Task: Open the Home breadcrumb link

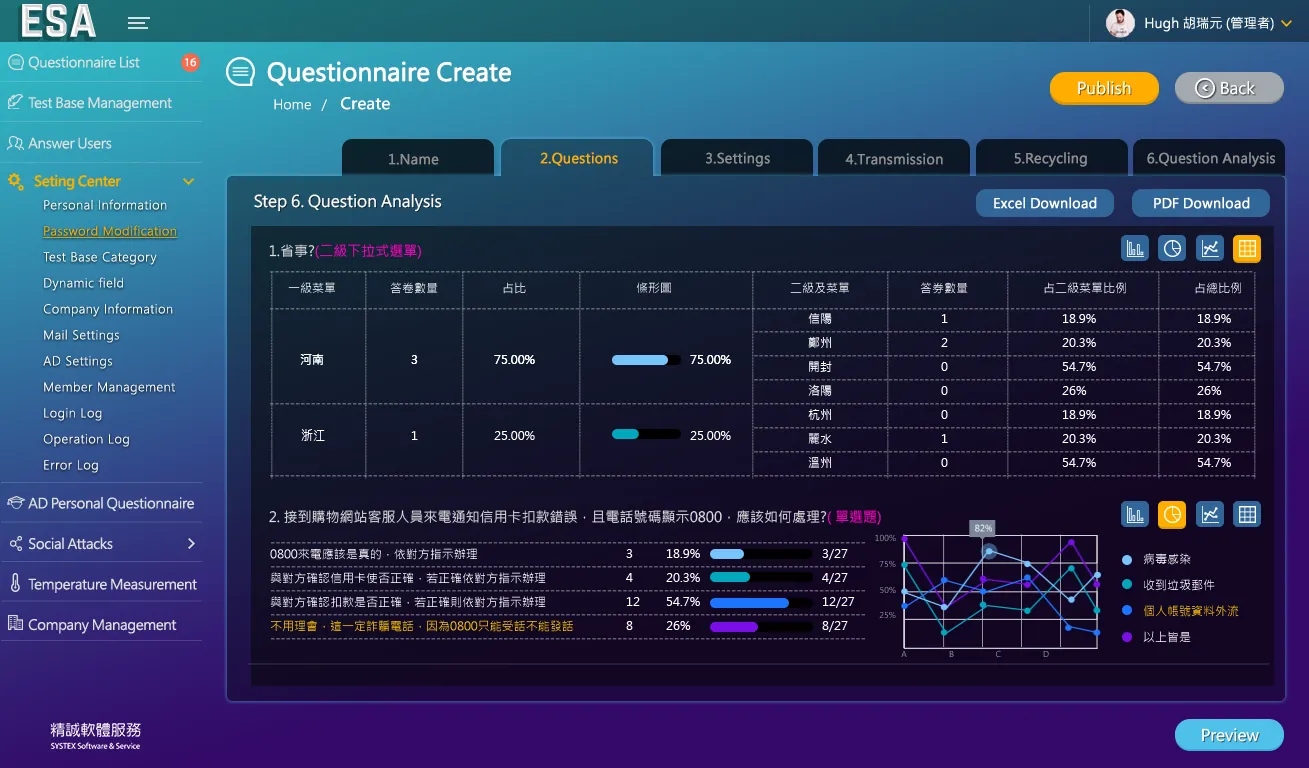Action: [x=292, y=104]
